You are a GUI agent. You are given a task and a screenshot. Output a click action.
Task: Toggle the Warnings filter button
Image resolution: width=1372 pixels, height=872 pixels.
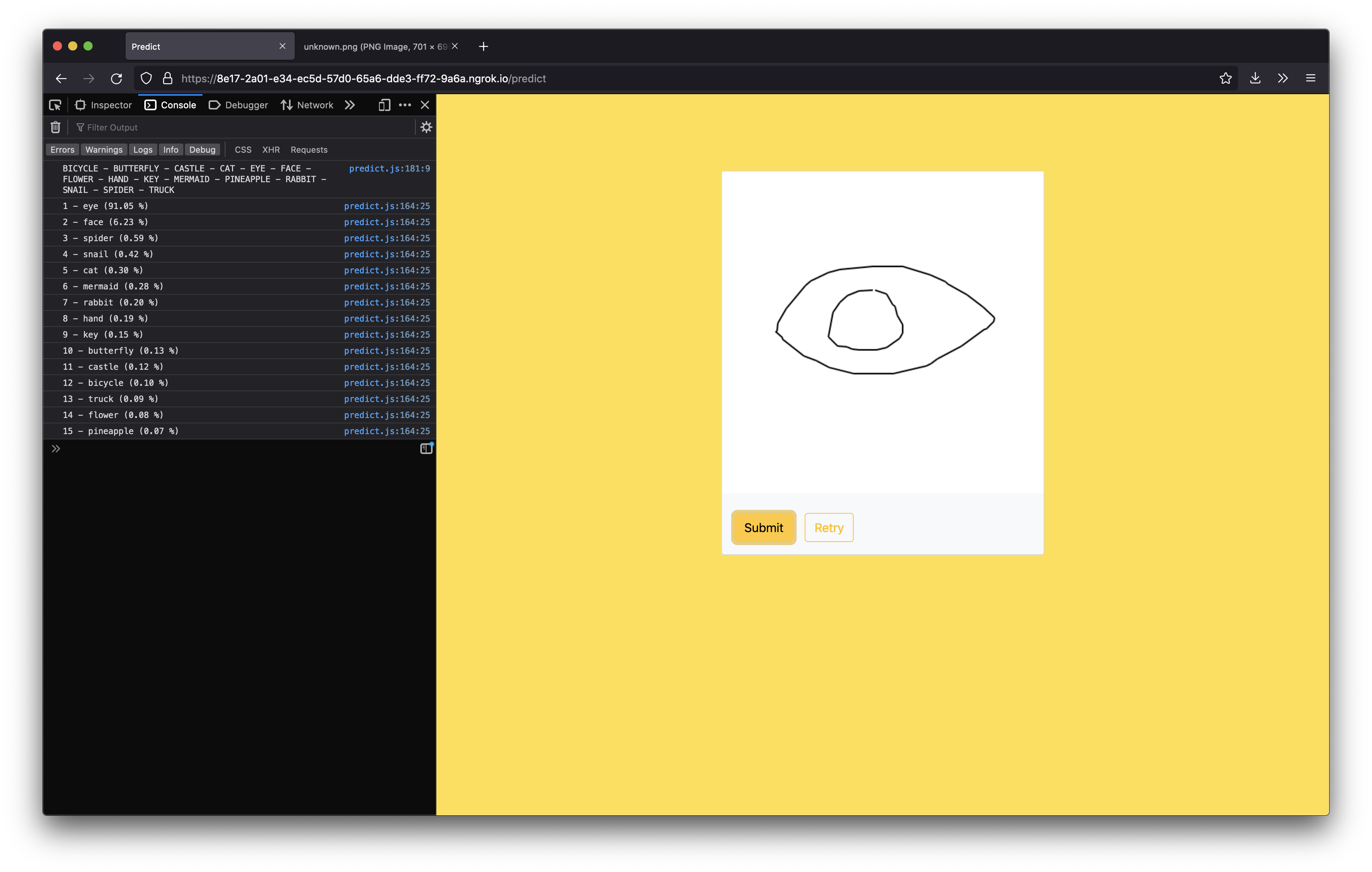[x=104, y=150]
